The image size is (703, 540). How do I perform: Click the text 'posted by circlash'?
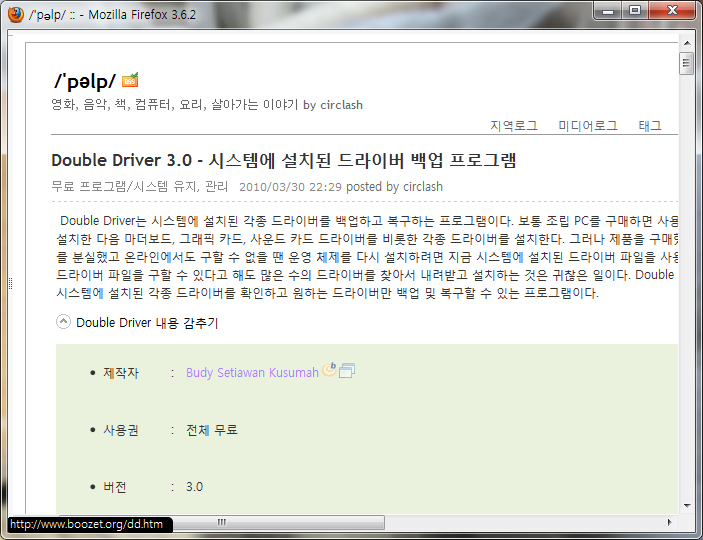click(395, 187)
